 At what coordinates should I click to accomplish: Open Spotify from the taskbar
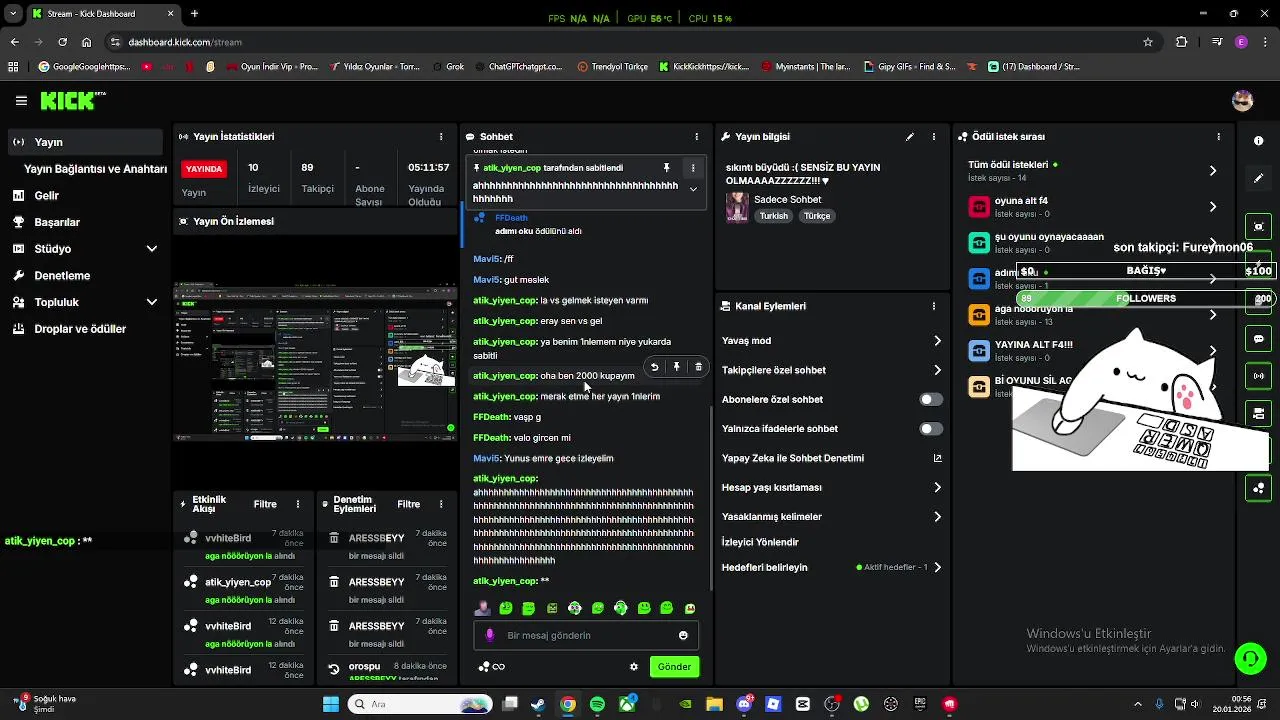(x=597, y=704)
